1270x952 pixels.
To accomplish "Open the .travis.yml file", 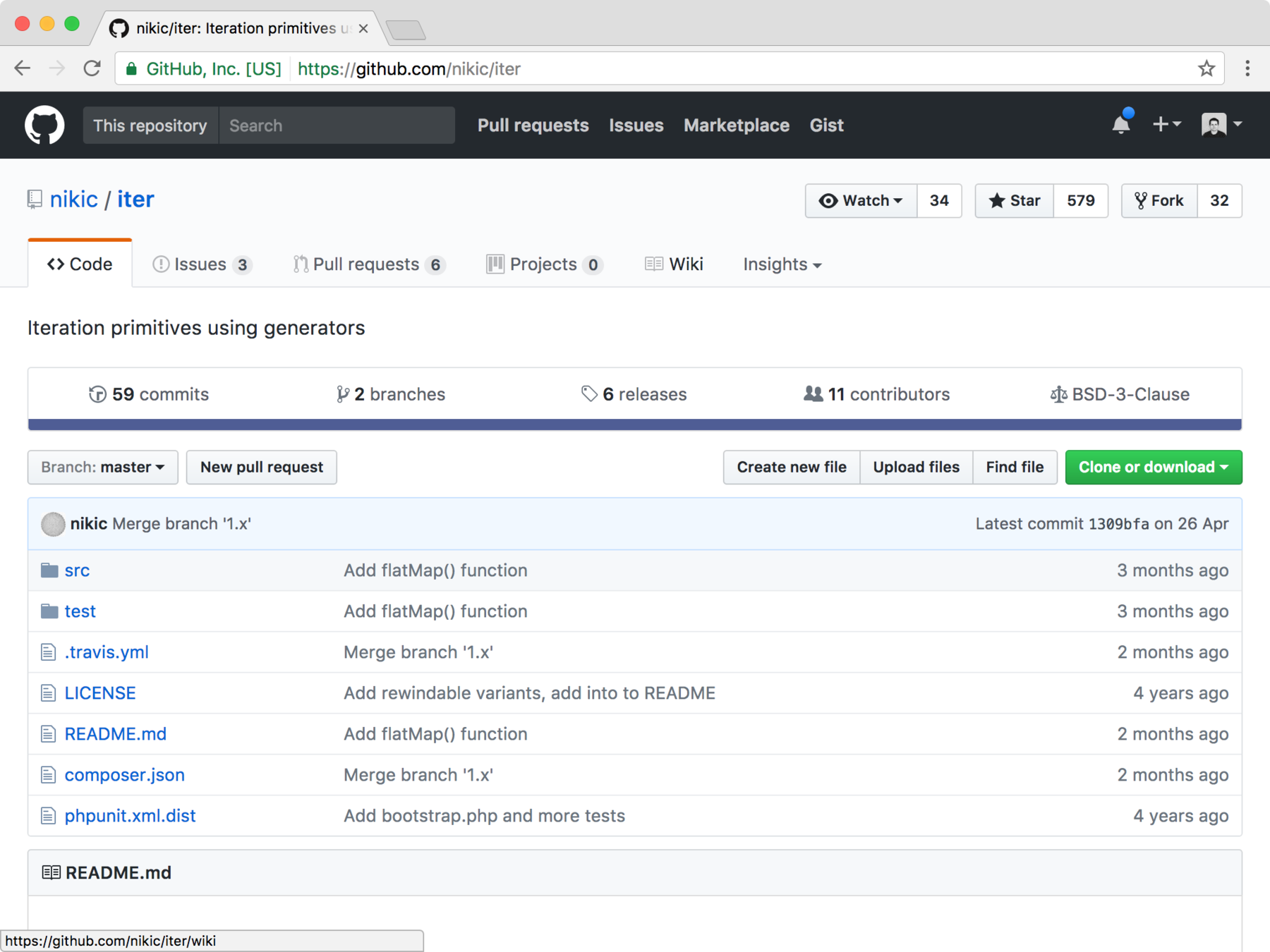I will [x=107, y=652].
